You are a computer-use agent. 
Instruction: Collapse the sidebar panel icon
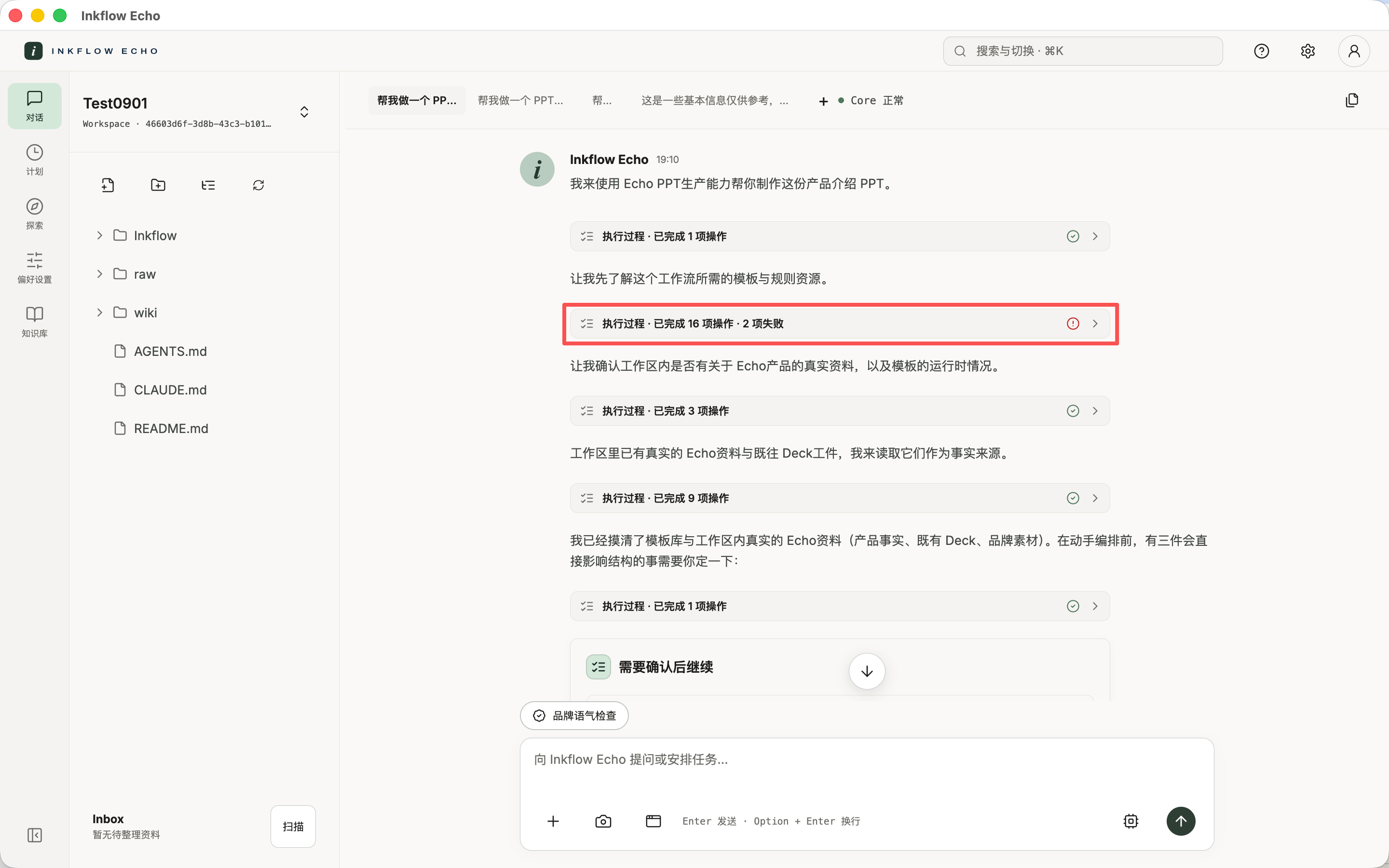34,835
